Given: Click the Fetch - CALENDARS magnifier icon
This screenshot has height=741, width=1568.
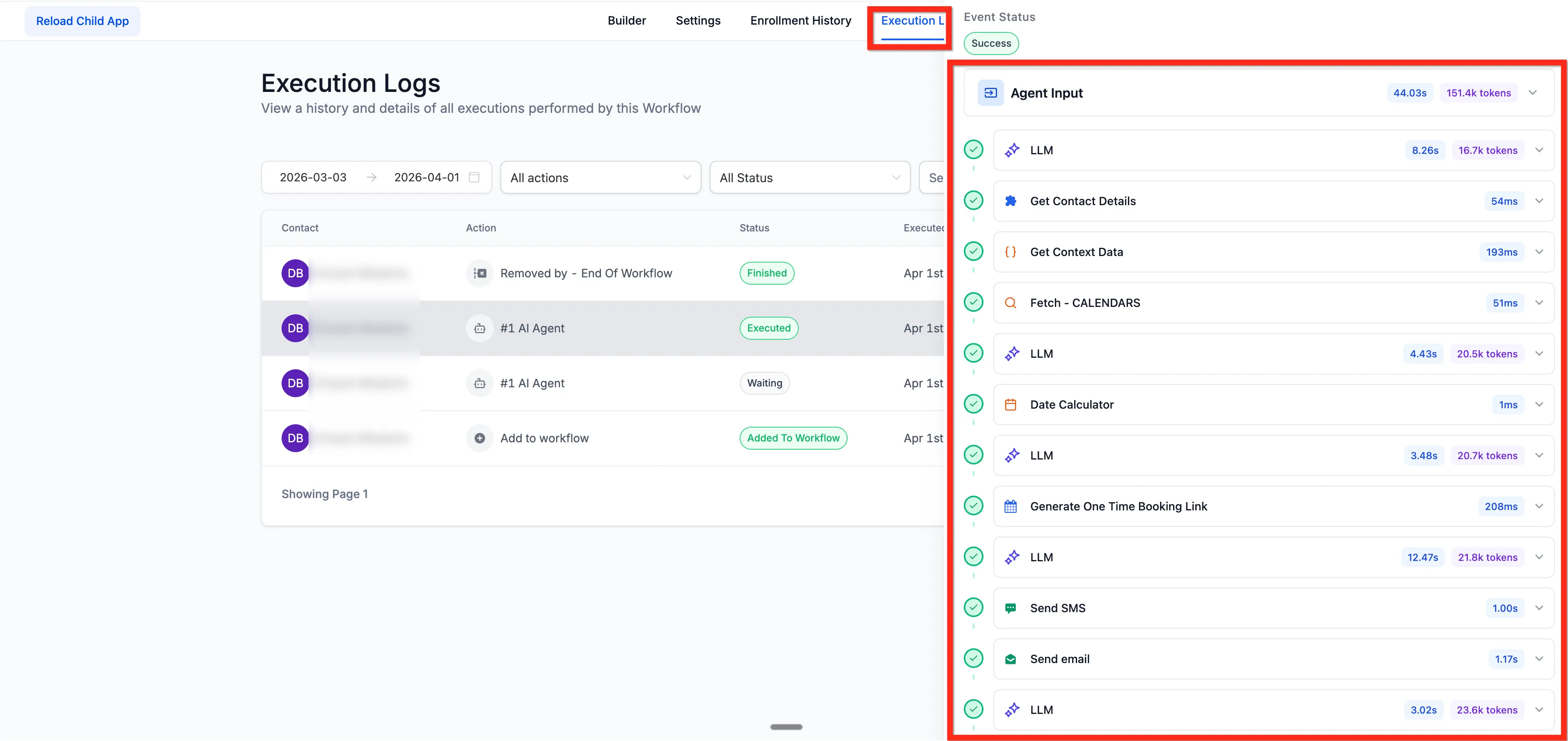Looking at the screenshot, I should point(1011,302).
